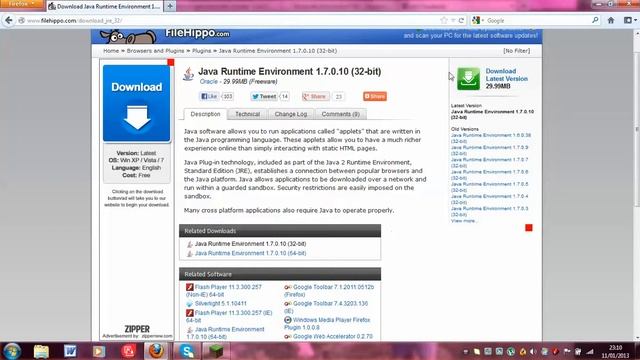Click the green Download Latest Version icon
Screen dimensions: 640x360
coord(468,78)
